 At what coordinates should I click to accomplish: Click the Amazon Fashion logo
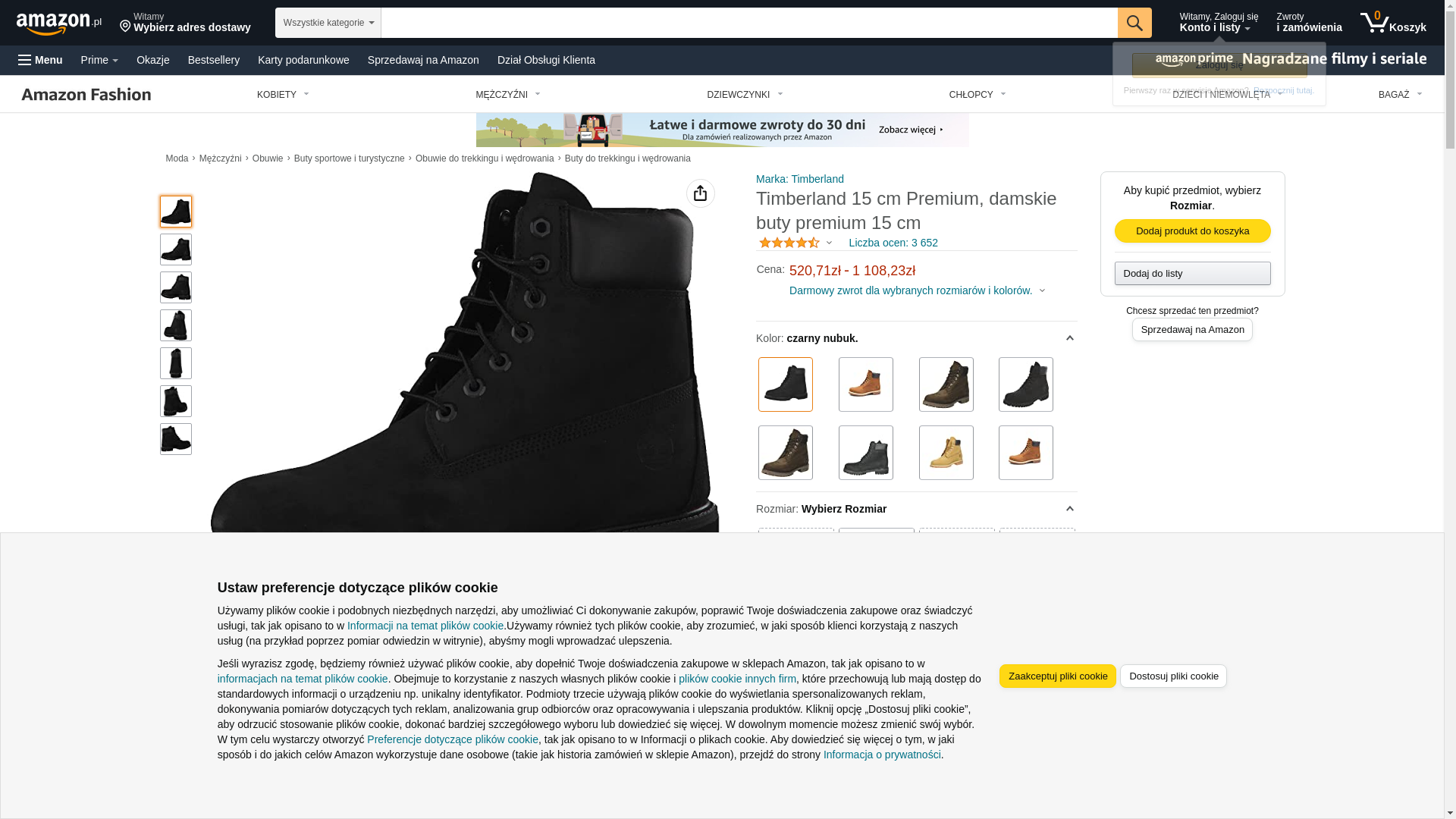coord(86,94)
